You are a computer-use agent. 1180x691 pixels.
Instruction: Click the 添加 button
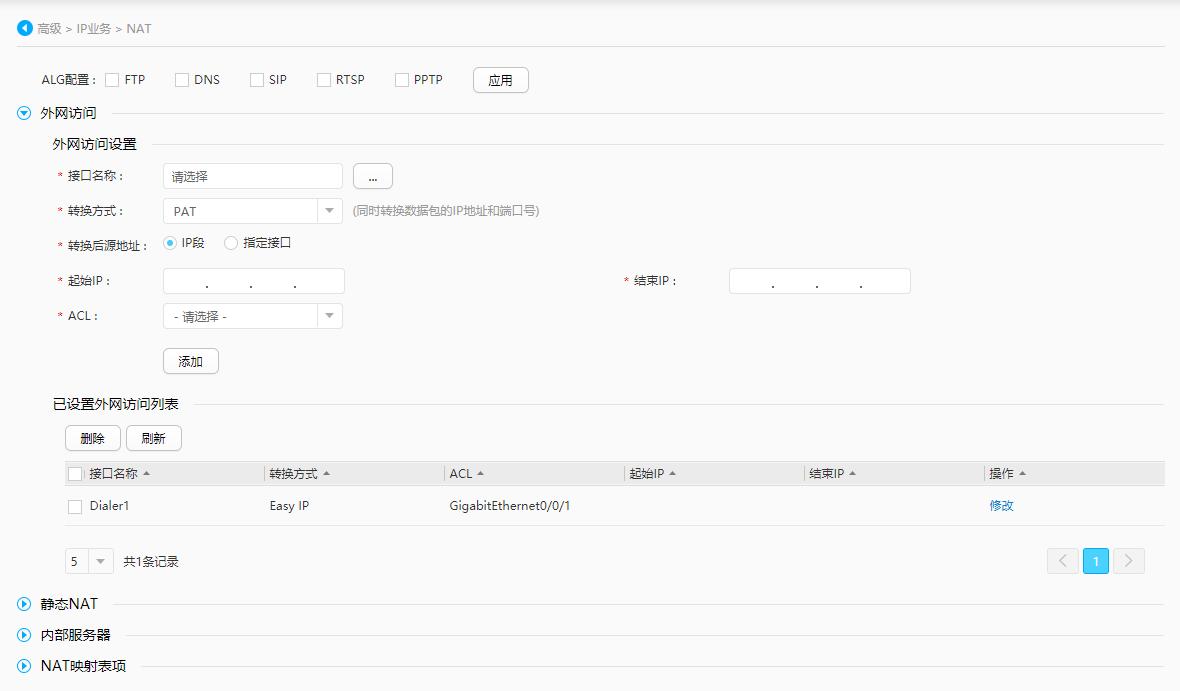click(x=190, y=361)
